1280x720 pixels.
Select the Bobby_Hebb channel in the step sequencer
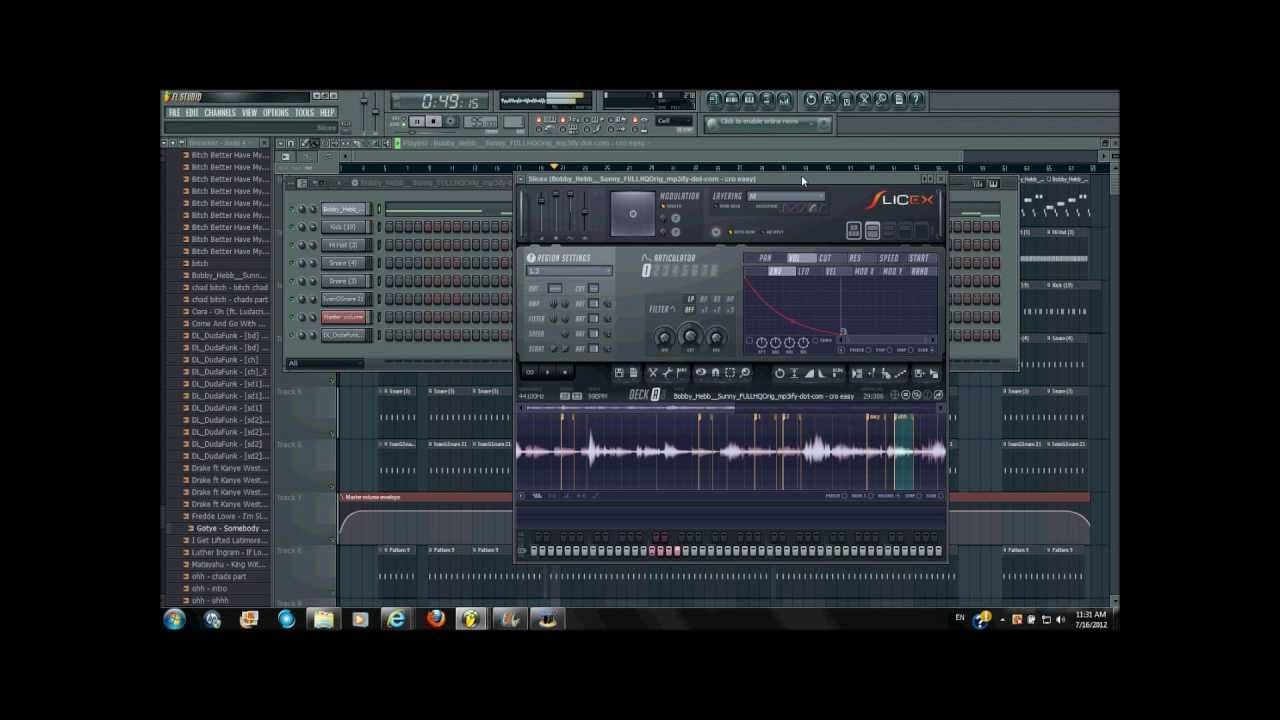[343, 209]
